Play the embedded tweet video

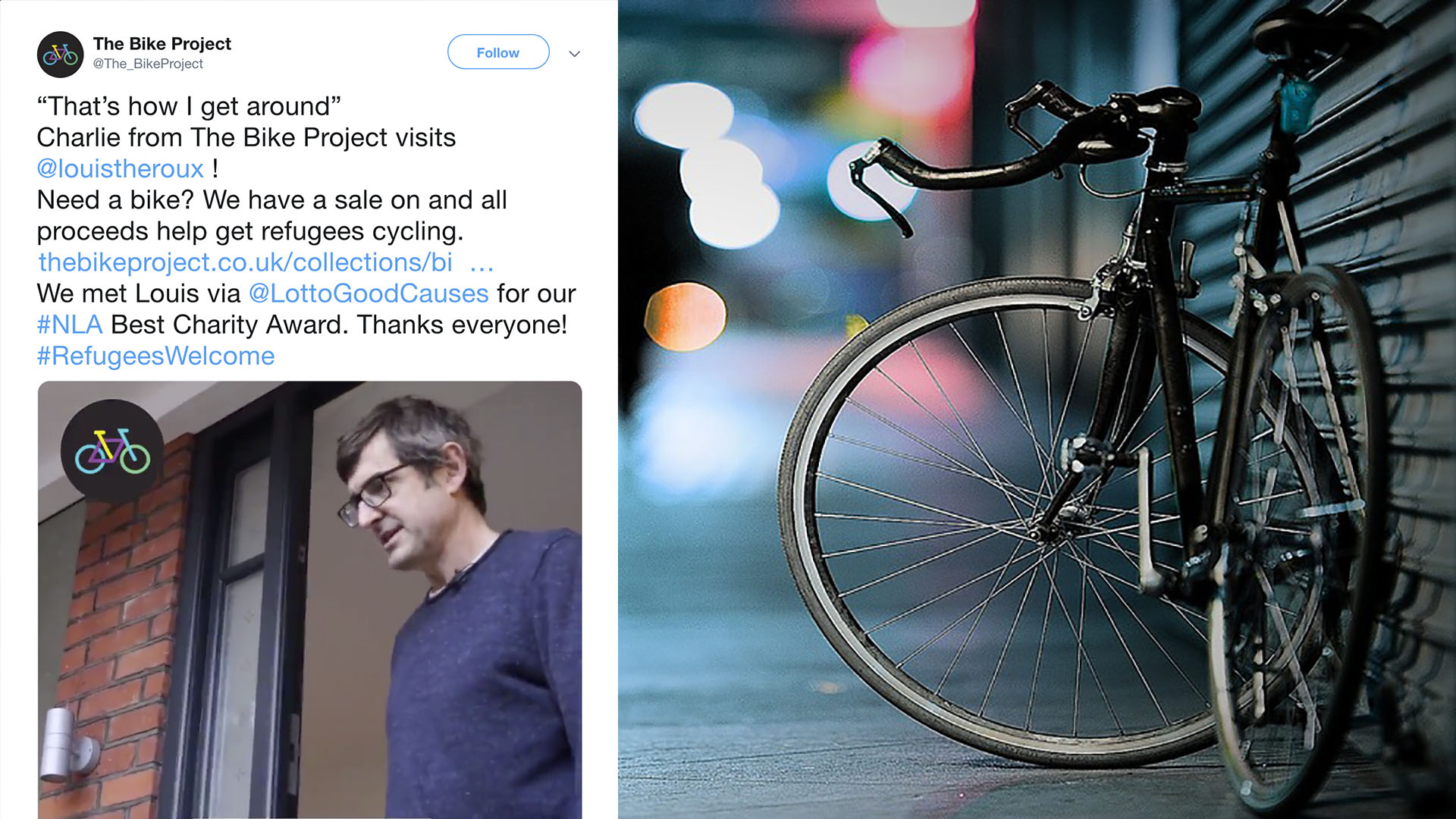[310, 600]
